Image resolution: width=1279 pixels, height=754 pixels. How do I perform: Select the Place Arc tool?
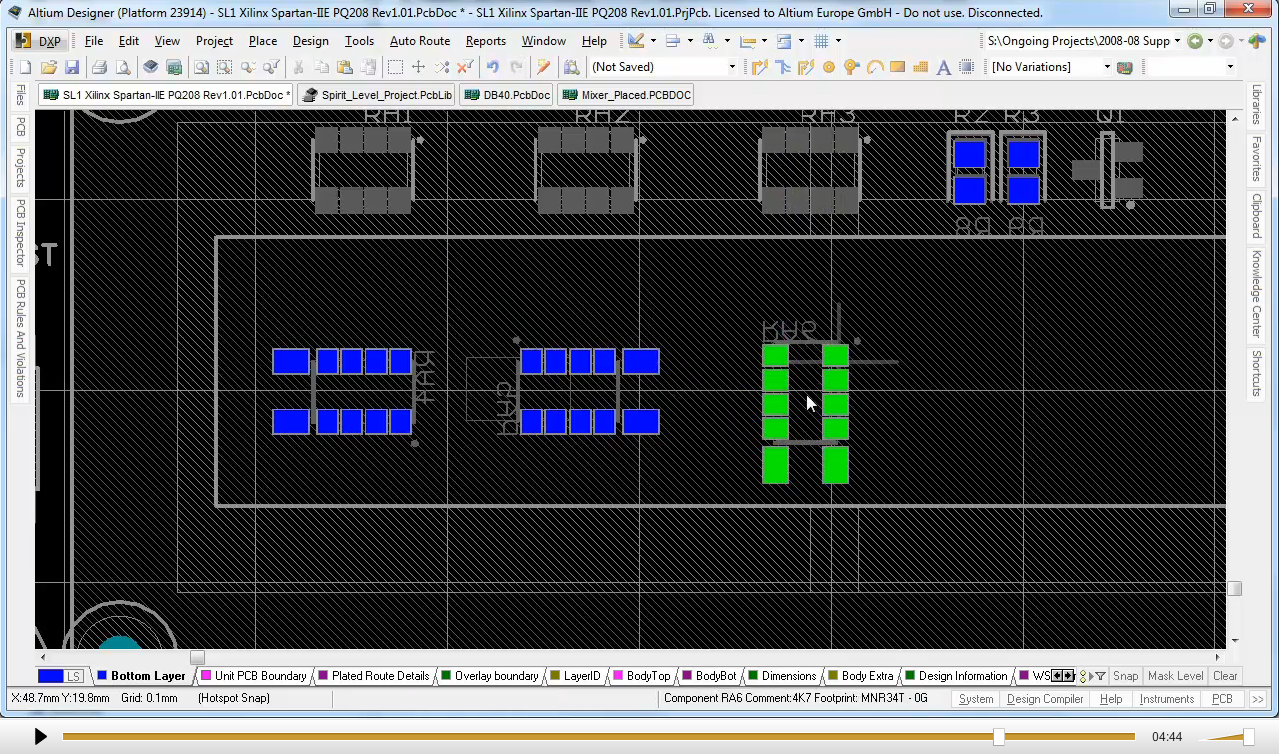click(875, 67)
